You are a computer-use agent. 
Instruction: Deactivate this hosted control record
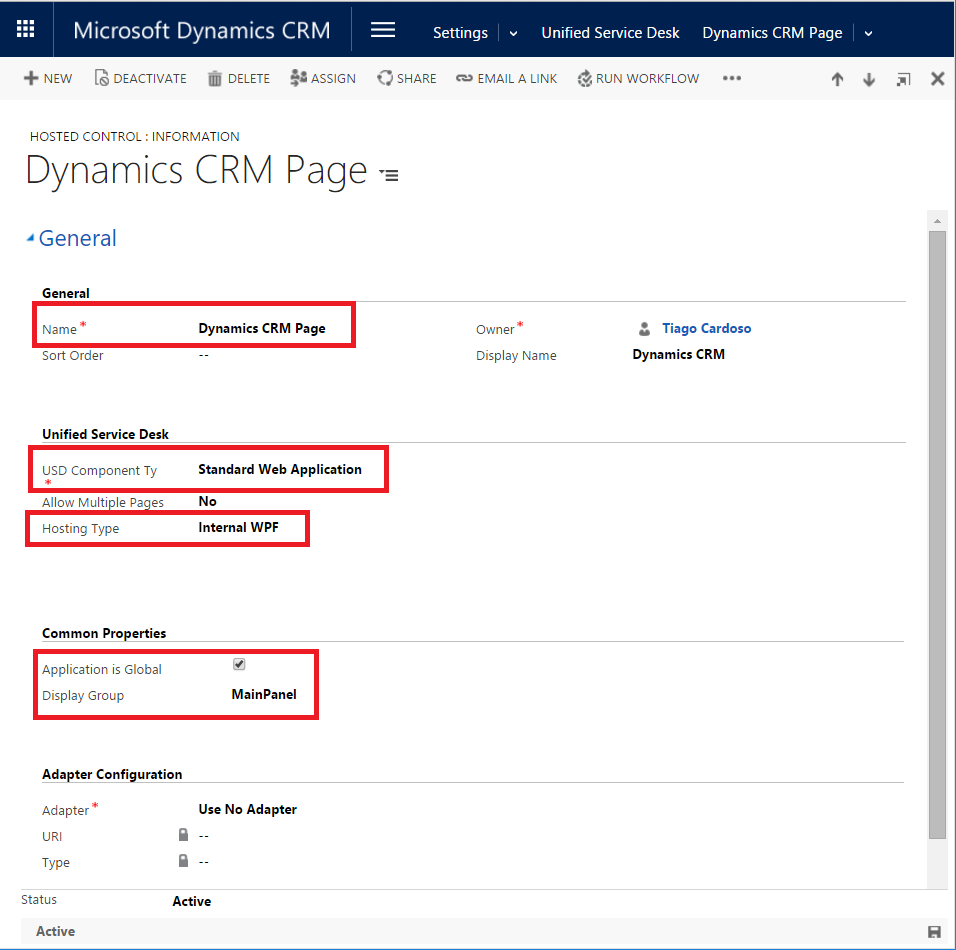tap(141, 78)
